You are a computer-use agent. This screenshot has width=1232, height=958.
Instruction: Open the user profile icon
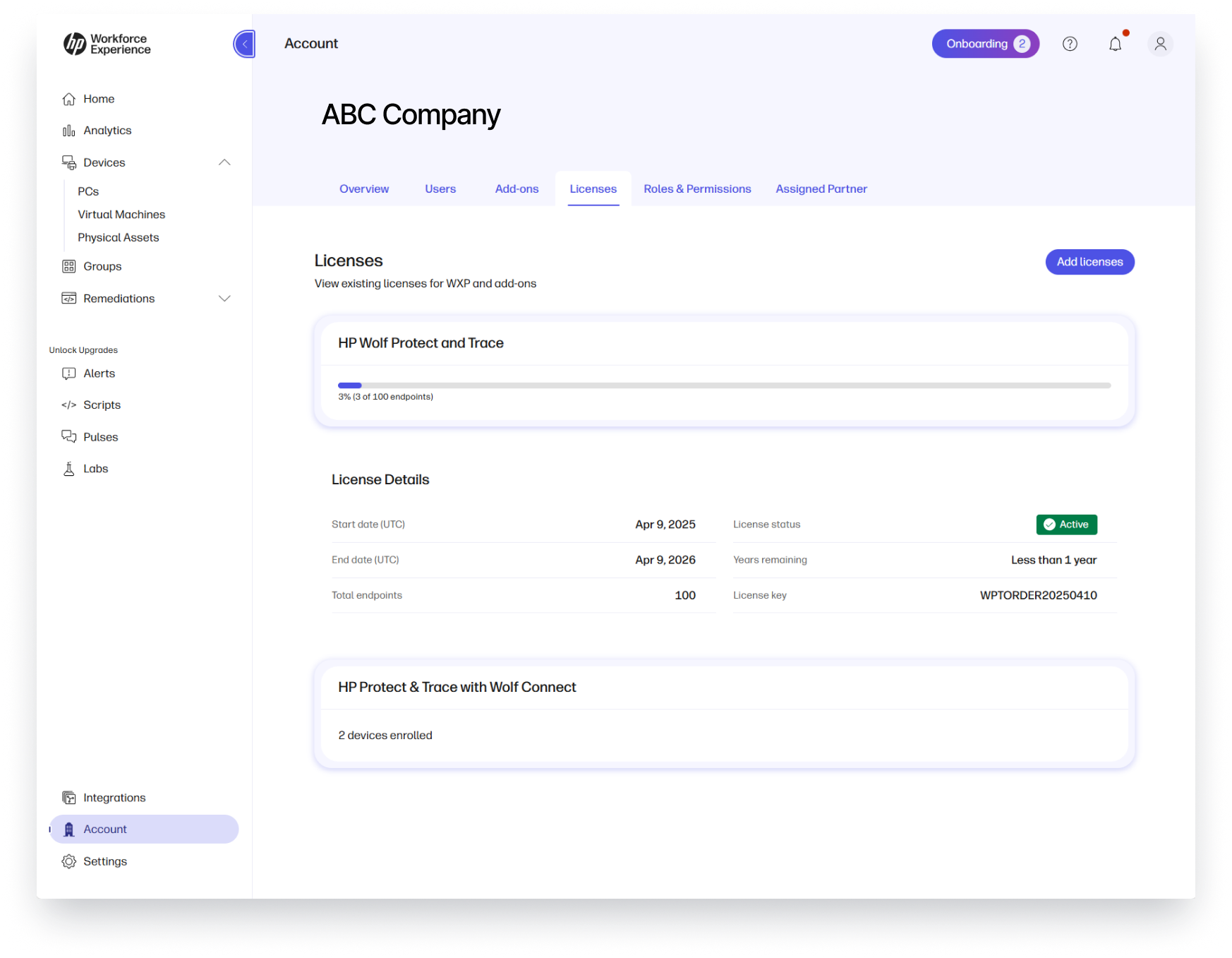click(x=1160, y=44)
